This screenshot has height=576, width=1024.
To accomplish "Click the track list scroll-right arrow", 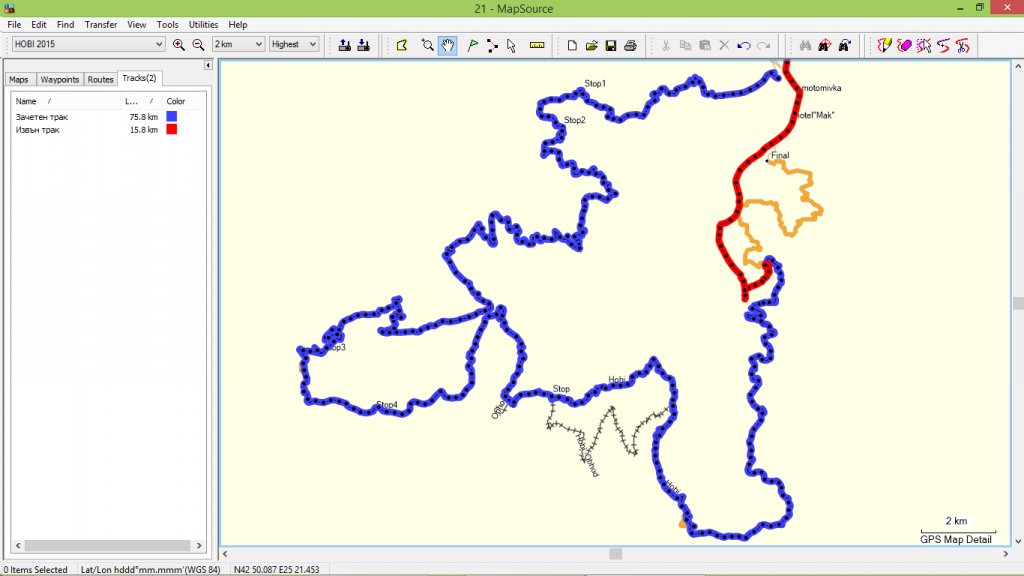I will click(199, 545).
